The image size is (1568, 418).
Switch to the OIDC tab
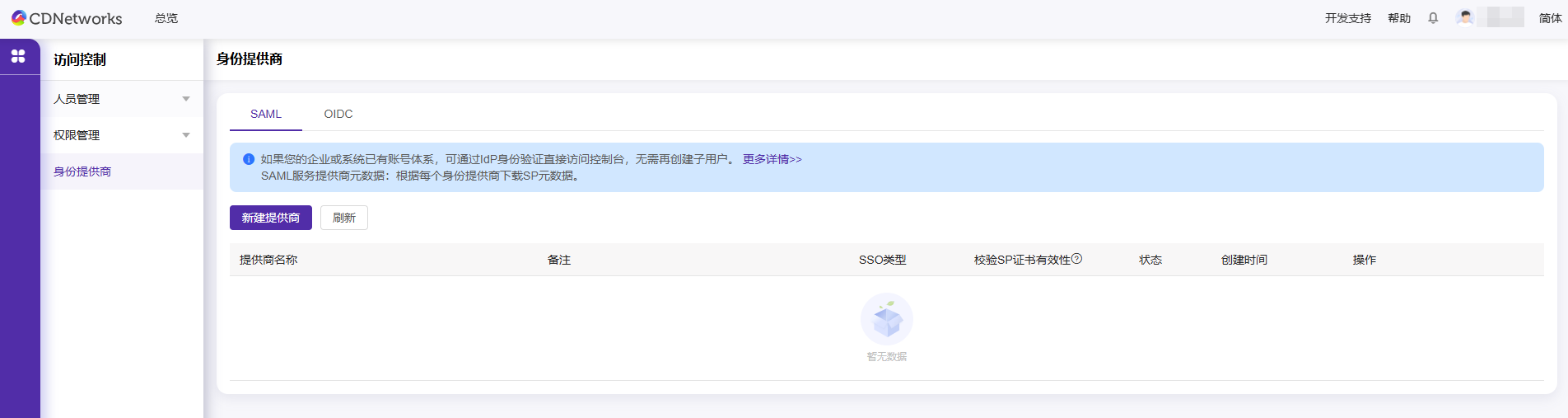(338, 114)
